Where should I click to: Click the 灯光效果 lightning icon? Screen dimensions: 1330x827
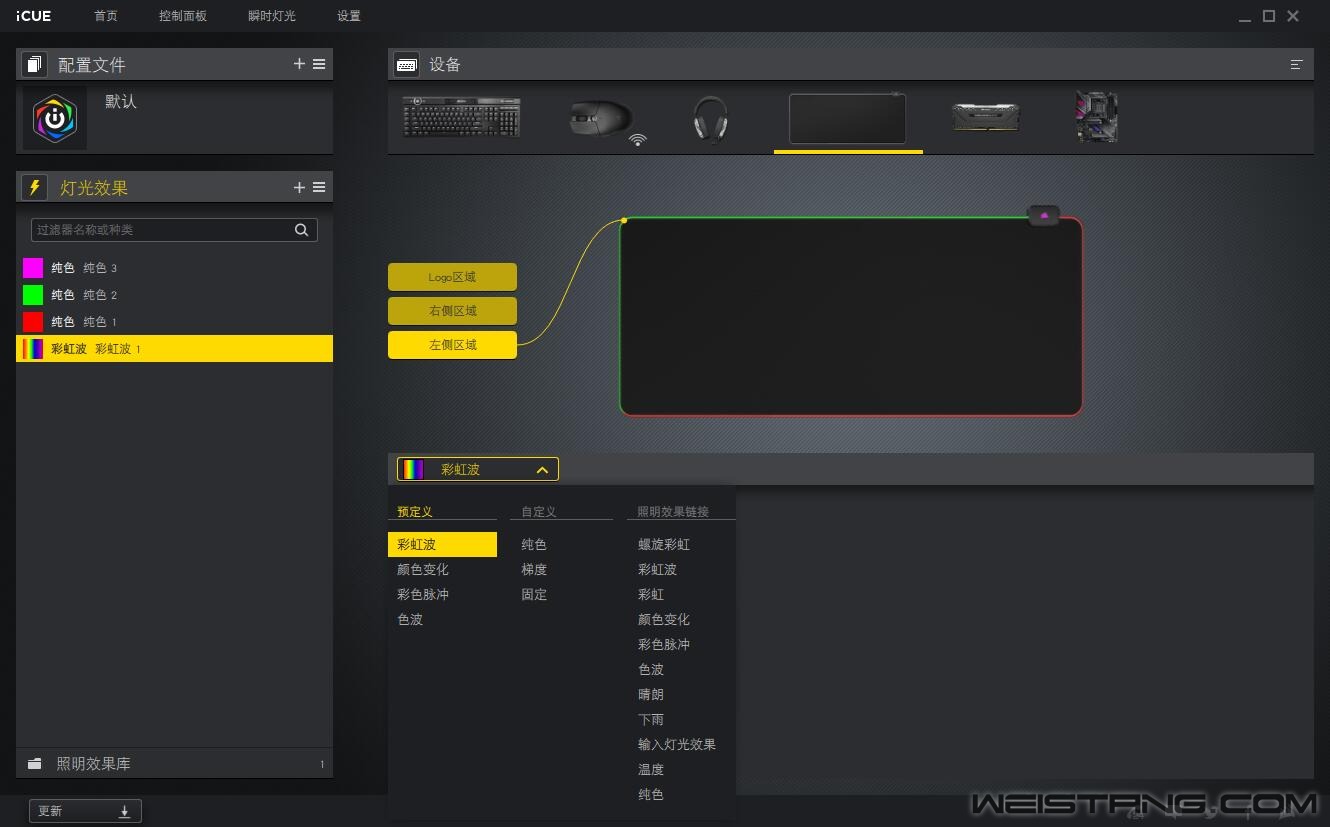coord(34,188)
